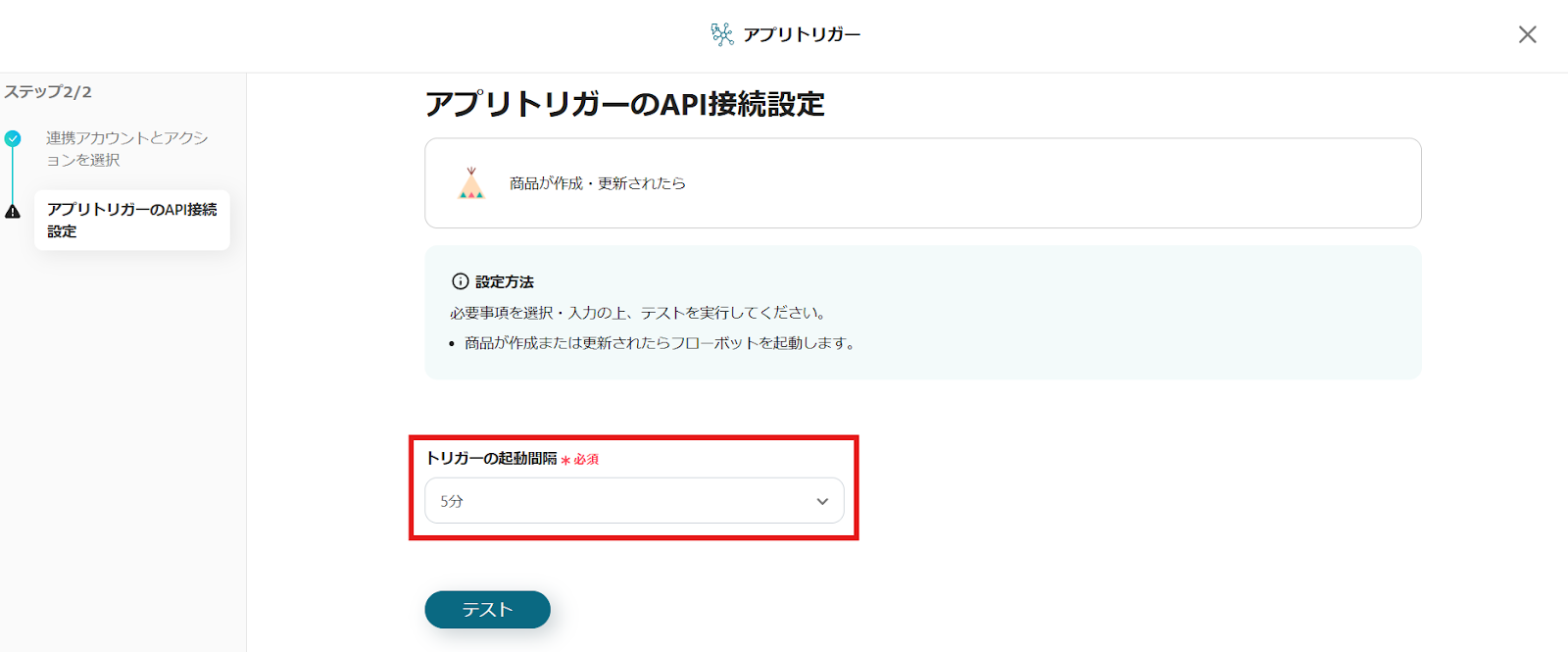
Task: Click the bullet text about フローボットを起動します
Action: click(x=661, y=343)
